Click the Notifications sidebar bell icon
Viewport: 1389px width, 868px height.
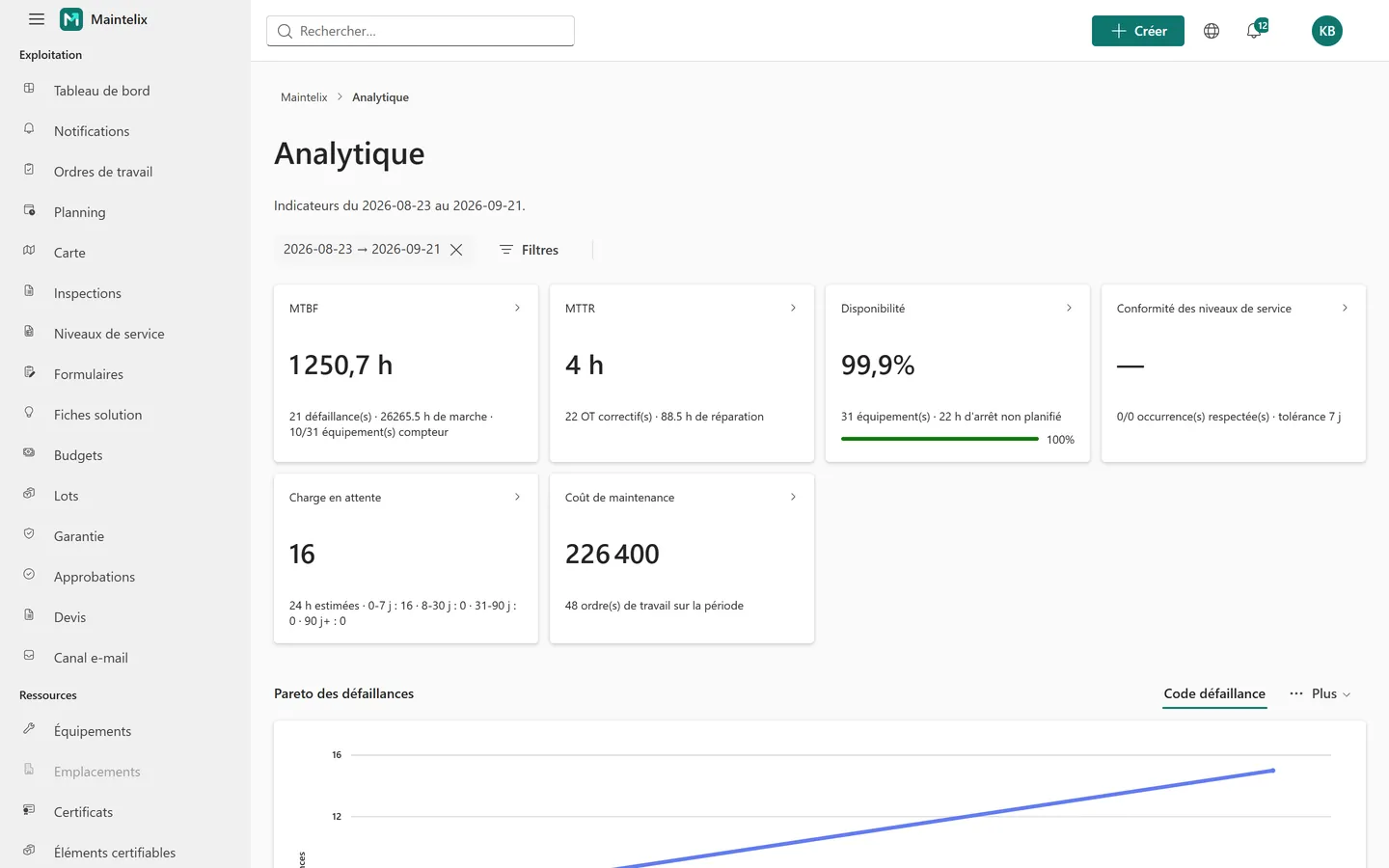[29, 129]
